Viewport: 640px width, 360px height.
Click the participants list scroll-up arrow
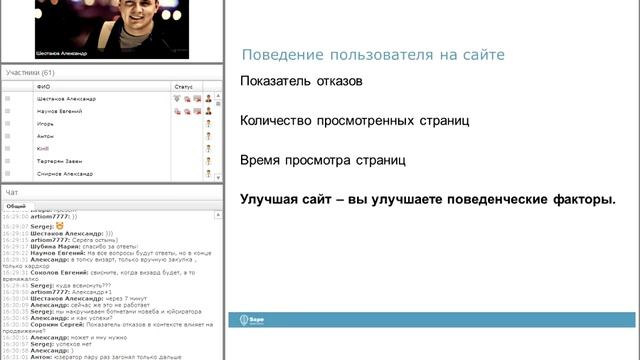click(218, 96)
